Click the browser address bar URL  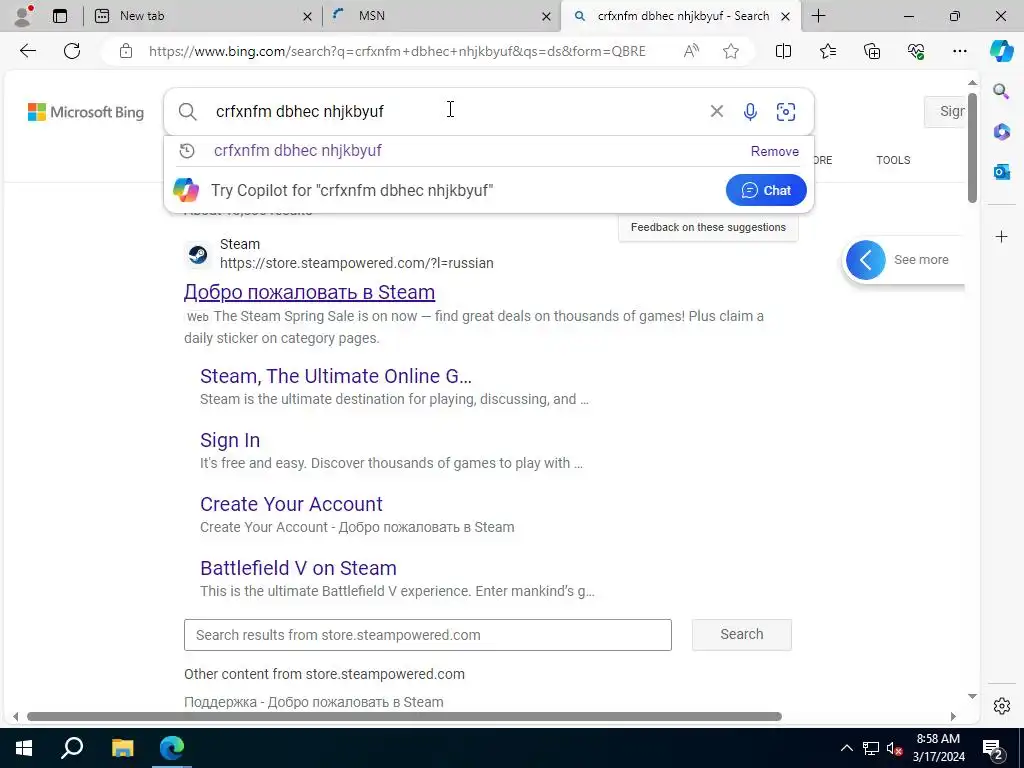(x=397, y=51)
